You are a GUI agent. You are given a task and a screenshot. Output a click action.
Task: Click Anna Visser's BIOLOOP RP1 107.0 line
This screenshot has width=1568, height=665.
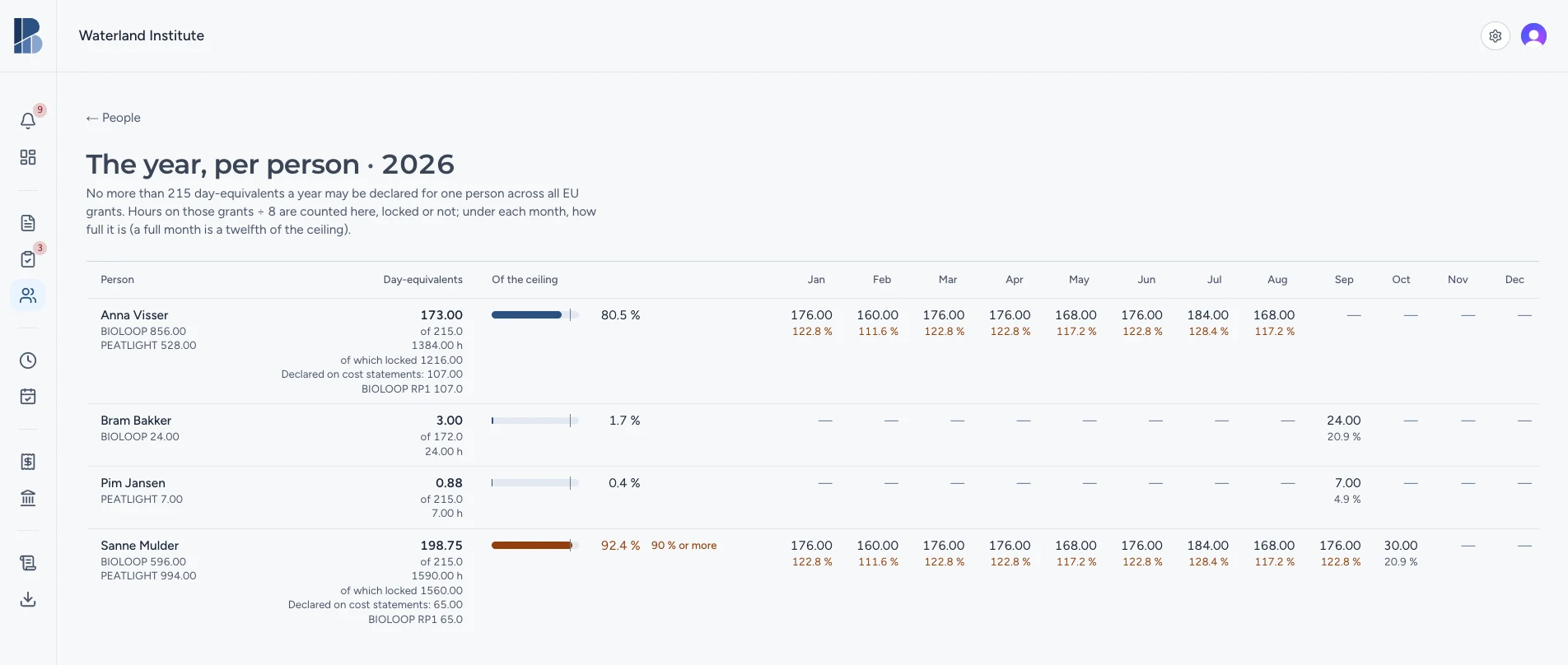pyautogui.click(x=412, y=389)
